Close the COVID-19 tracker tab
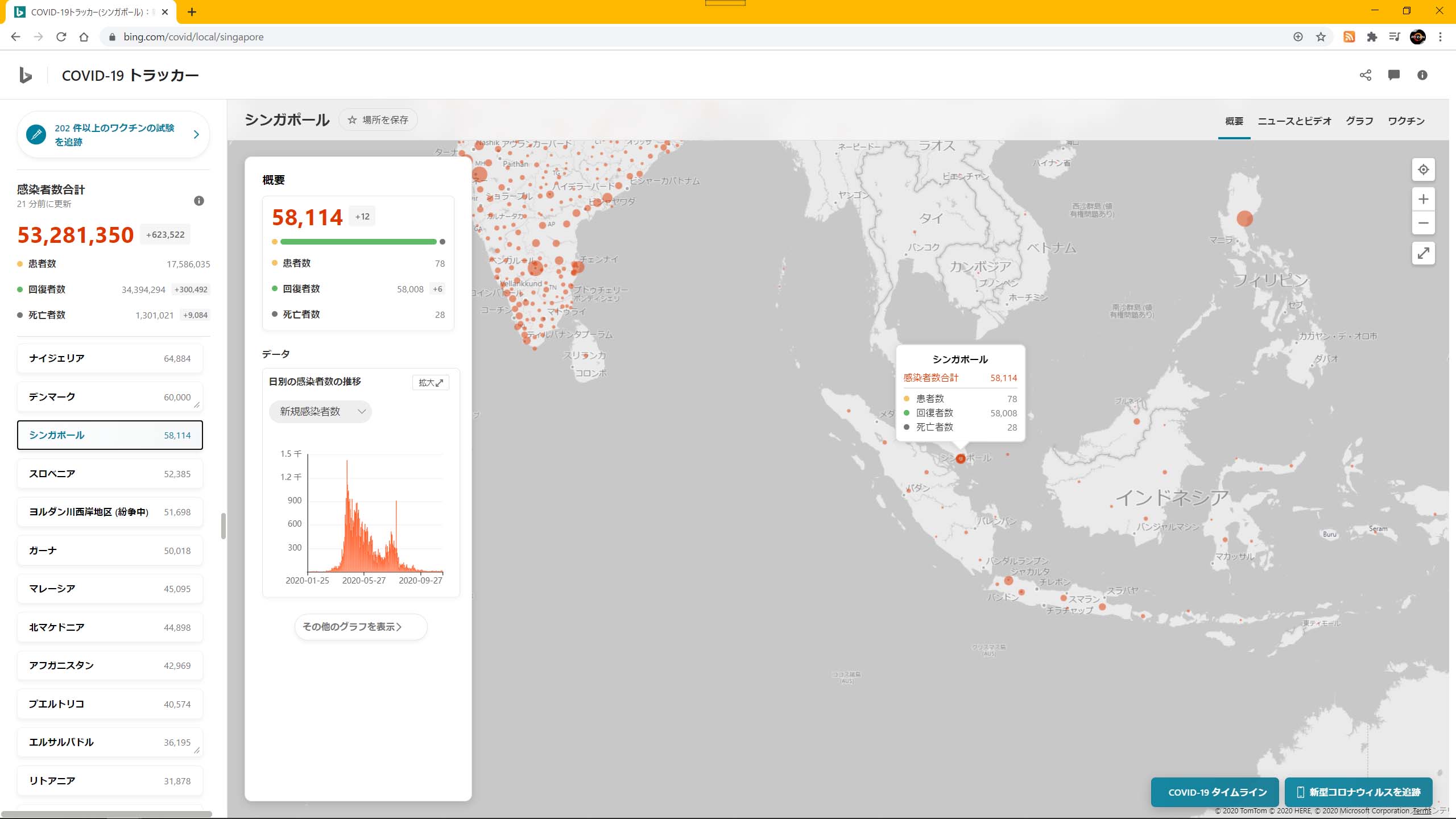 coord(165,12)
